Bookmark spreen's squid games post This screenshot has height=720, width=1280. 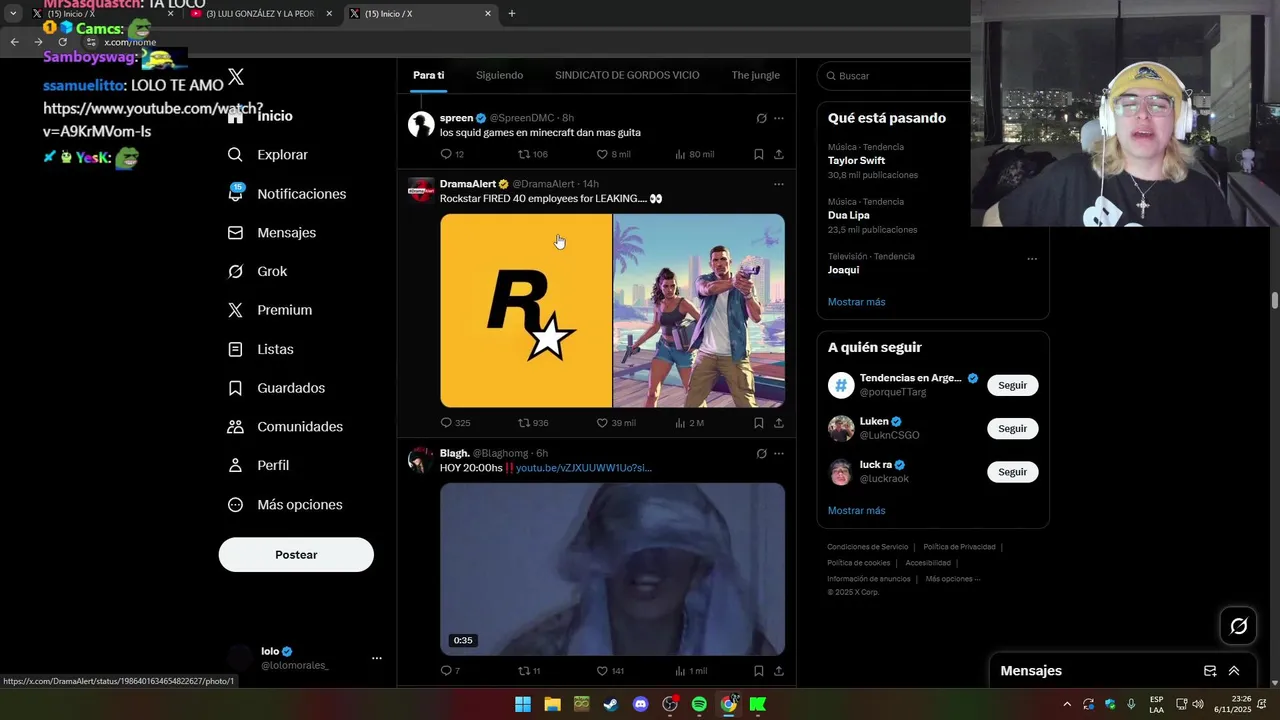tap(759, 154)
